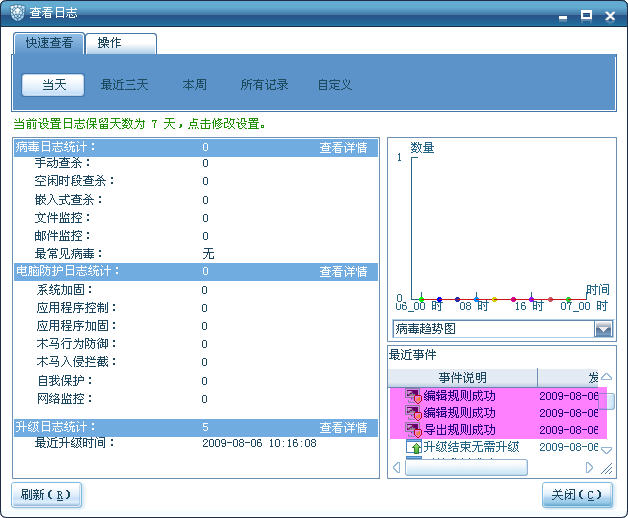Click the green arrow icon for 升级结束无需升级
The width and height of the screenshot is (628, 518).
pyautogui.click(x=414, y=447)
